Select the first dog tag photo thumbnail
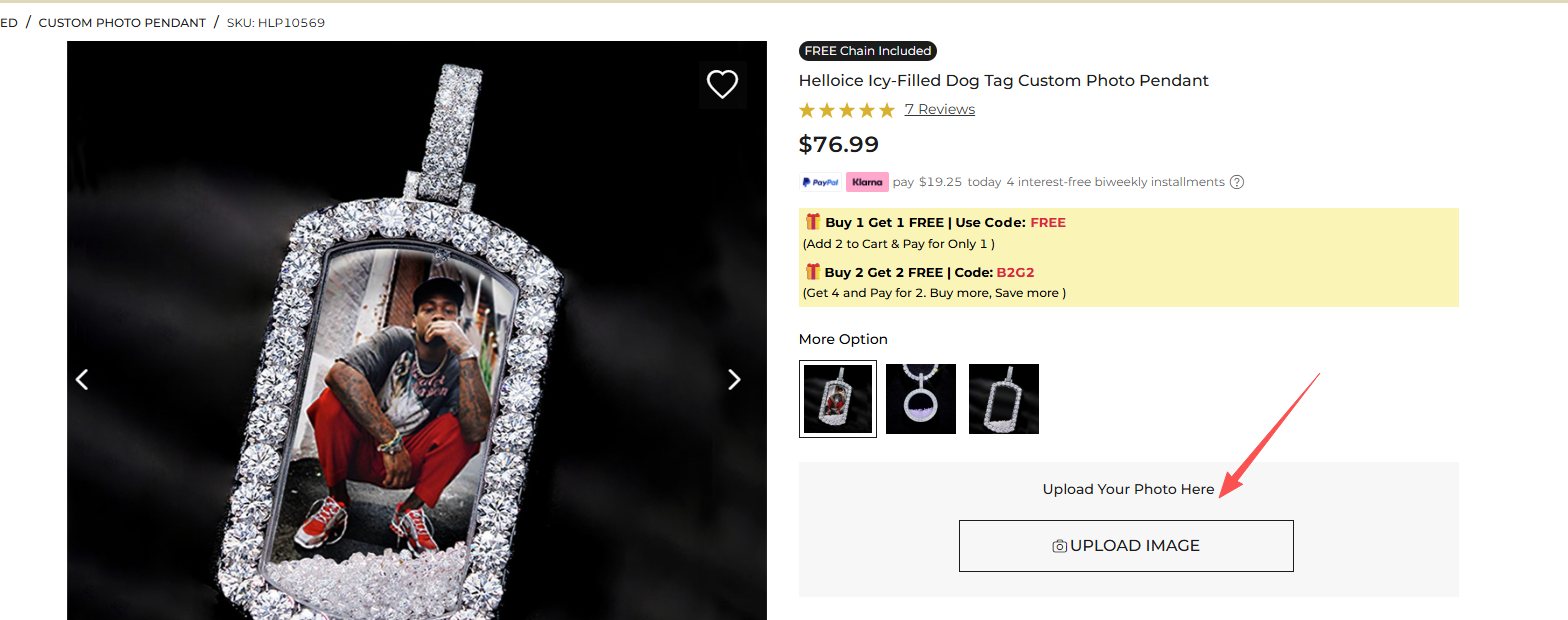 point(838,399)
